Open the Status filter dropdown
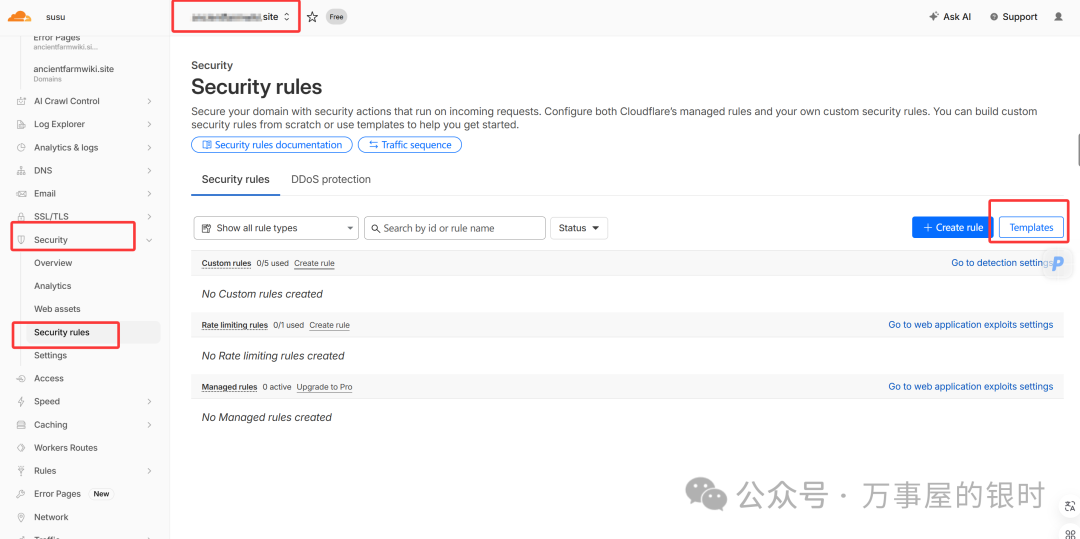The width and height of the screenshot is (1080, 539). (x=578, y=228)
